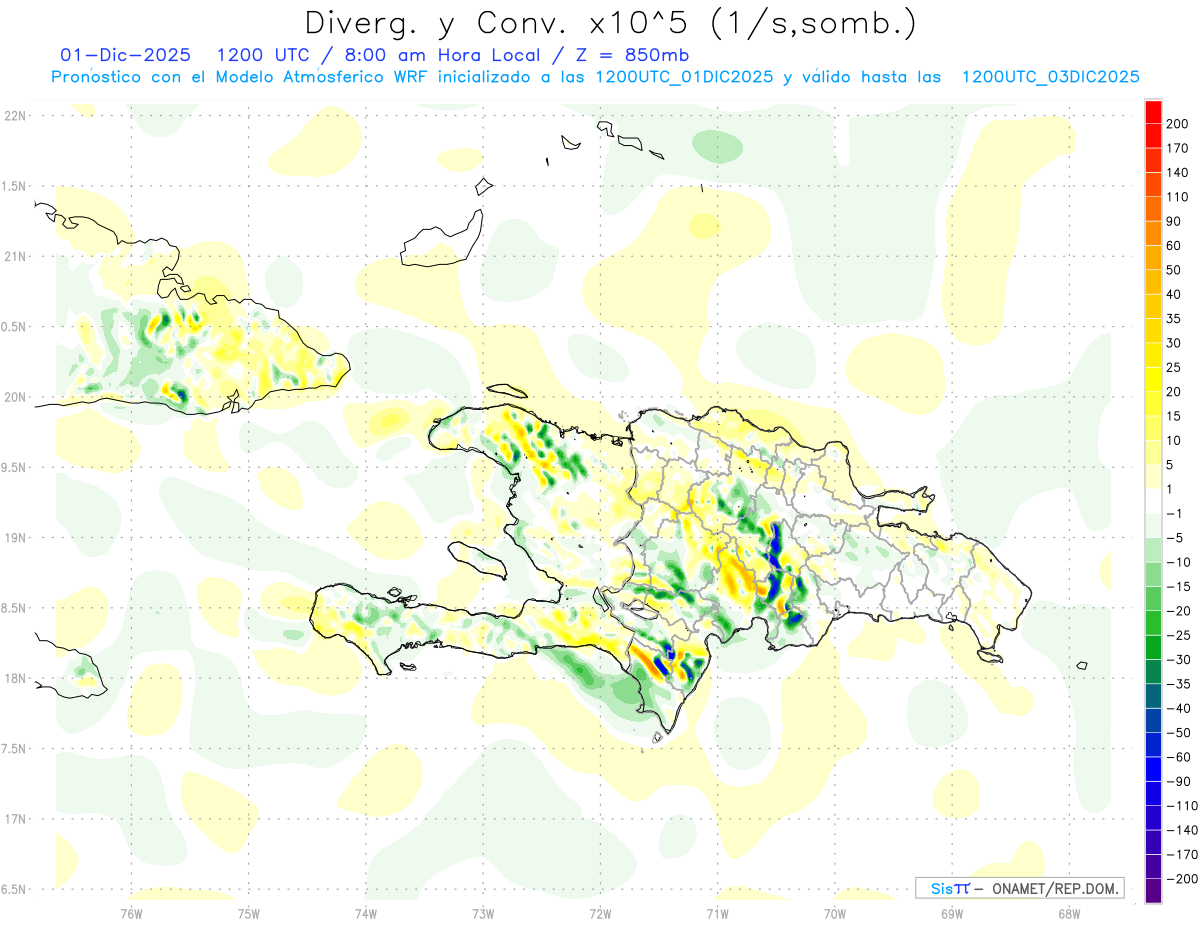Click the negative 200 colorbar label

[1181, 879]
